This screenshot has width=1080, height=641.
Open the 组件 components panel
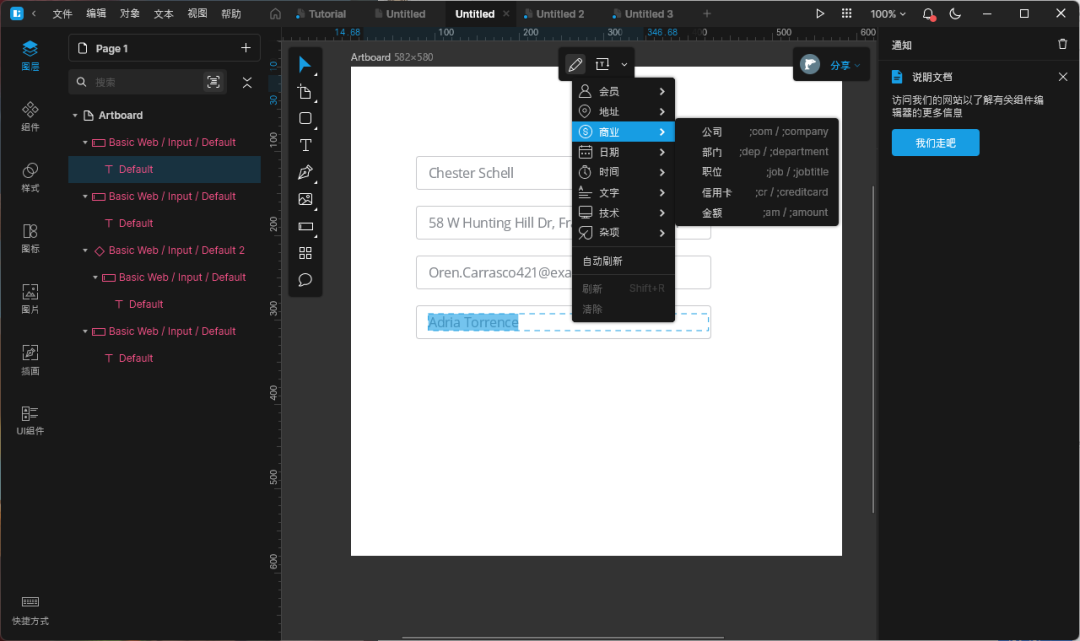click(30, 115)
